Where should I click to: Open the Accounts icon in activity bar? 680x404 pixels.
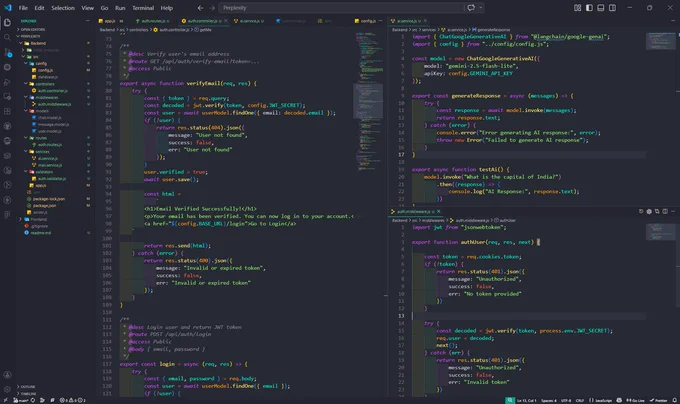coord(7,375)
